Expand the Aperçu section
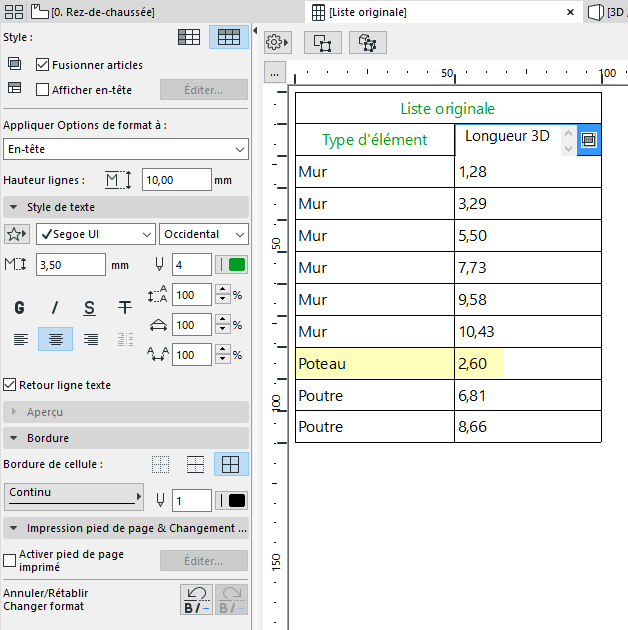 126,412
